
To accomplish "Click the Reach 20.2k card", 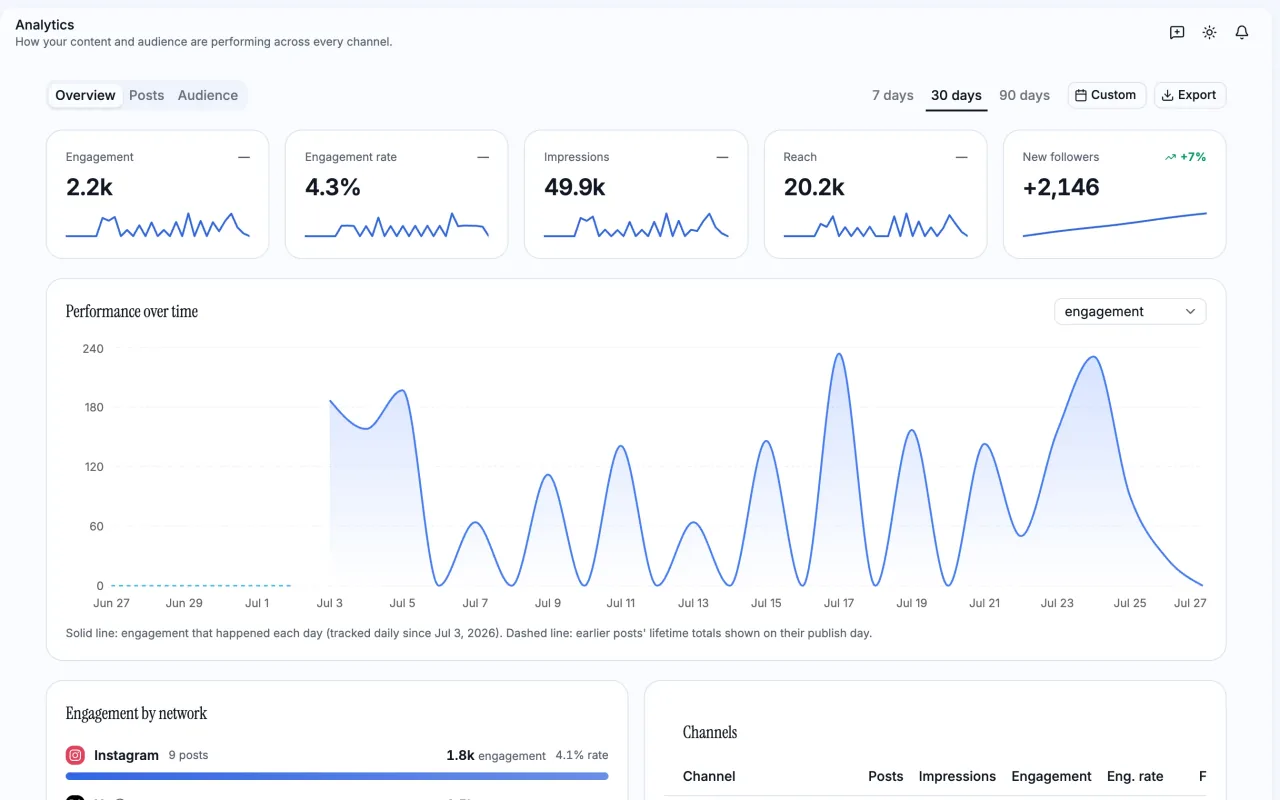I will [875, 194].
